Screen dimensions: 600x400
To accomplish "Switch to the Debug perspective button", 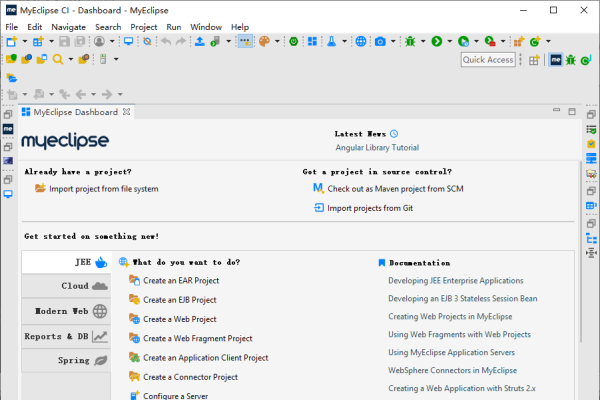I will [571, 60].
